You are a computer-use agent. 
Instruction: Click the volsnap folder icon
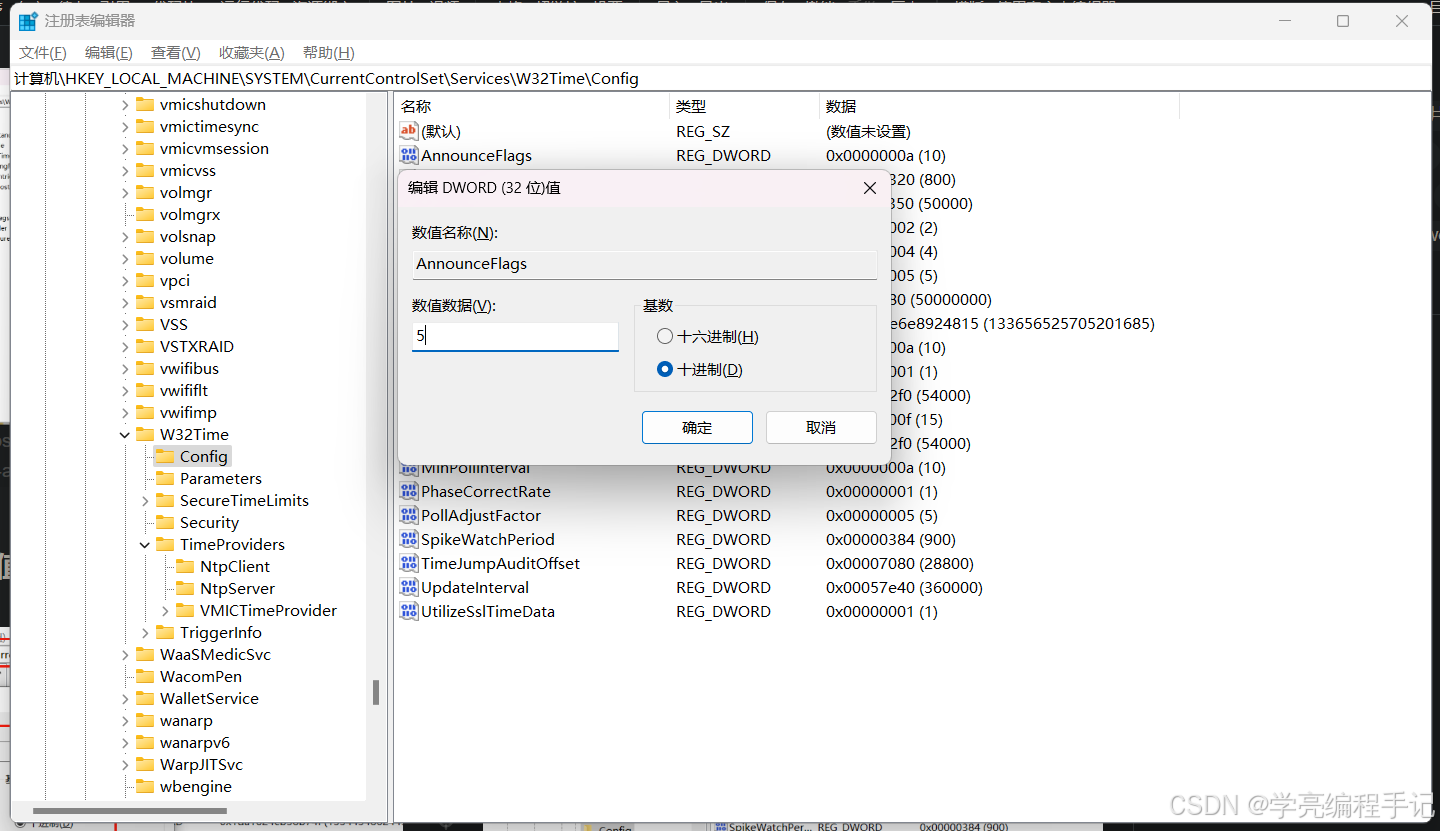point(144,236)
